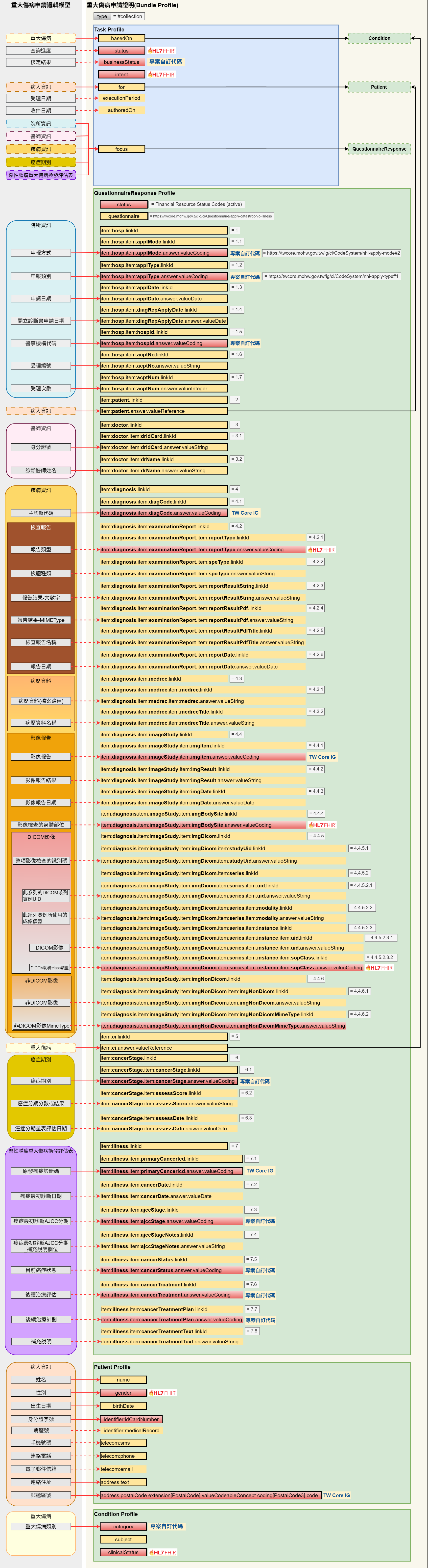Click the dashed QuestionnaireResponse reference box
The width and height of the screenshot is (428, 1568).
coord(379,149)
